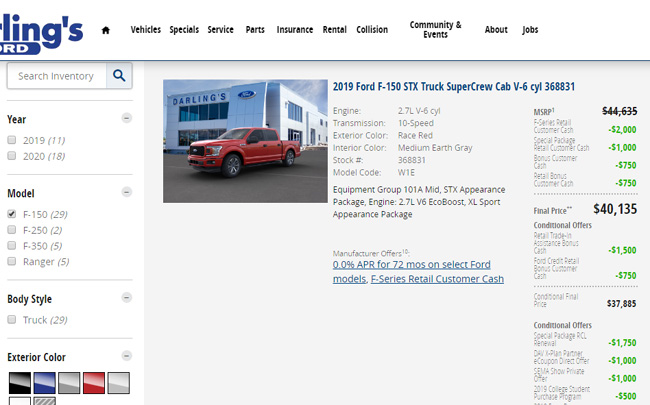Open the Community & Events menu

pyautogui.click(x=435, y=30)
